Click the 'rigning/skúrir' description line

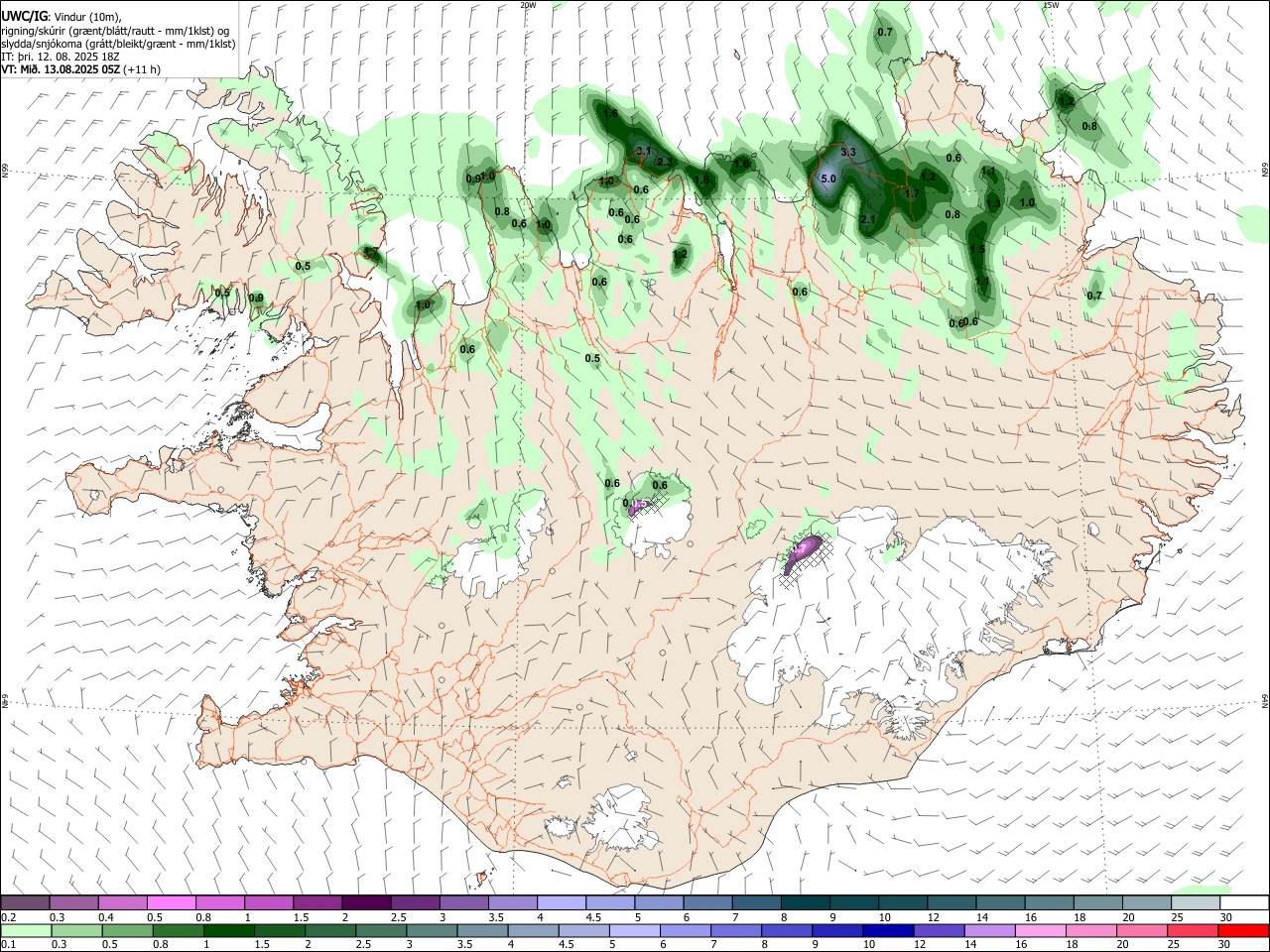[116, 31]
